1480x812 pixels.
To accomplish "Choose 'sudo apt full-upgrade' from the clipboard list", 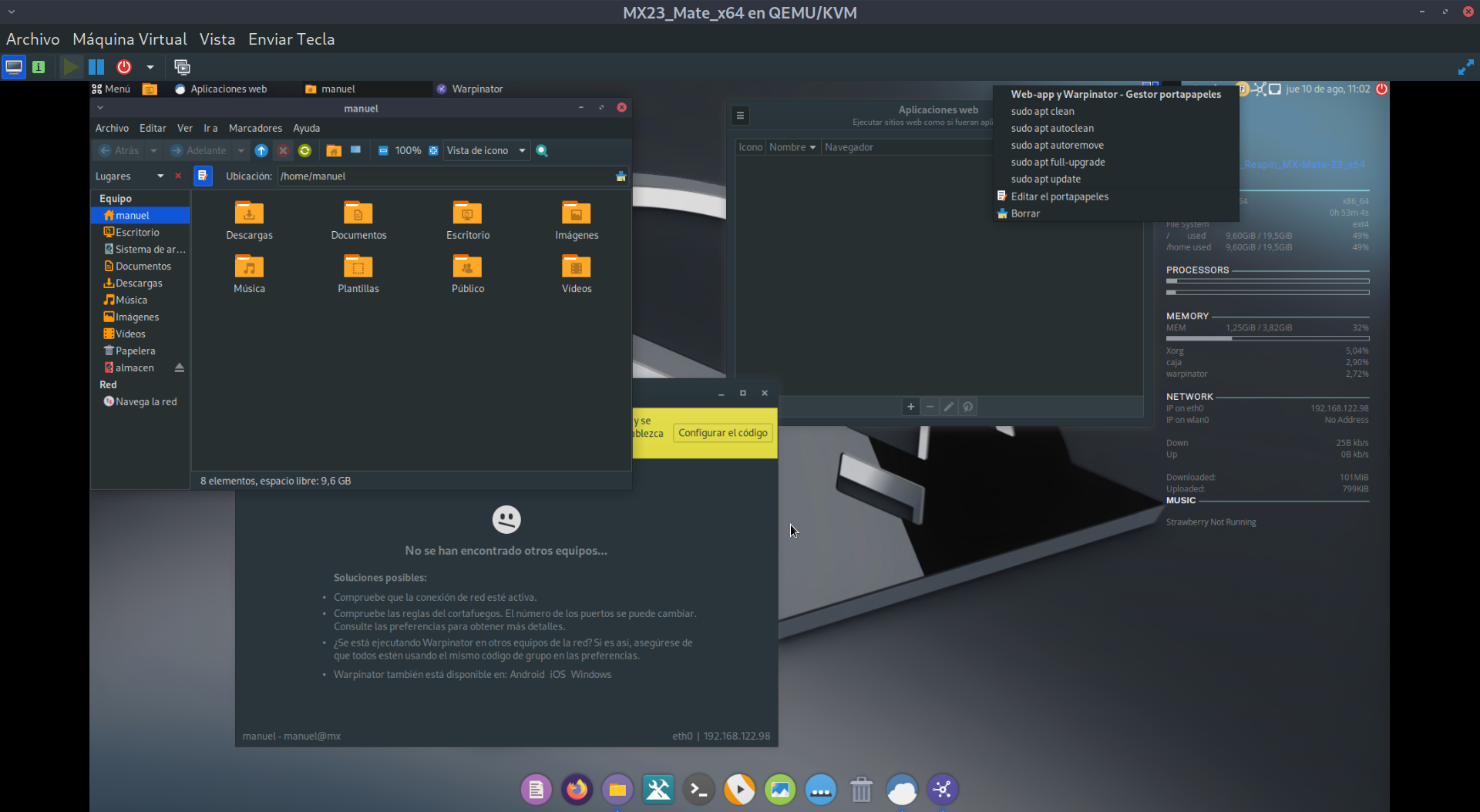I will click(1116, 162).
